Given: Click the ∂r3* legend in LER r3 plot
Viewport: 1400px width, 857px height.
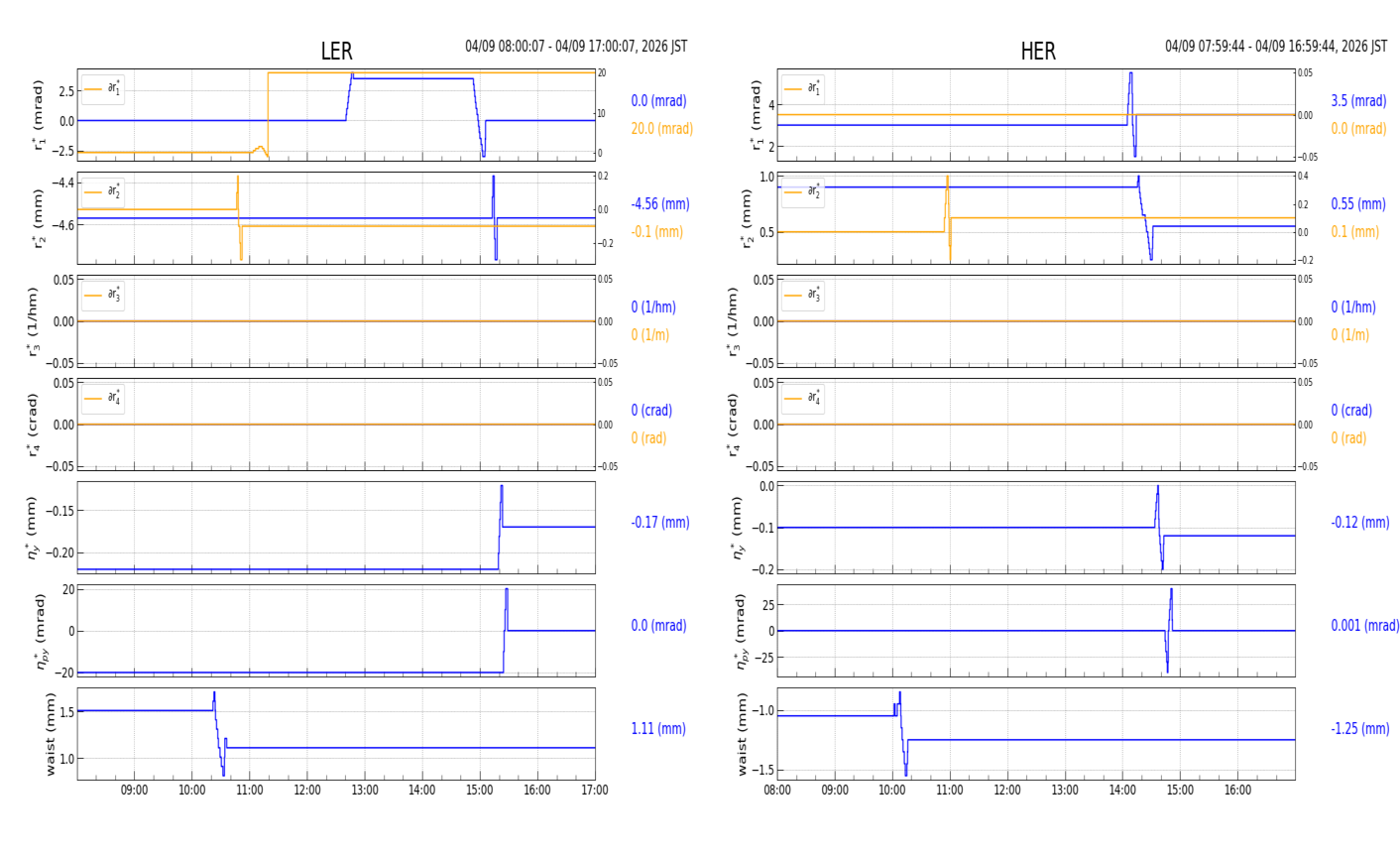Looking at the screenshot, I should 103,296.
